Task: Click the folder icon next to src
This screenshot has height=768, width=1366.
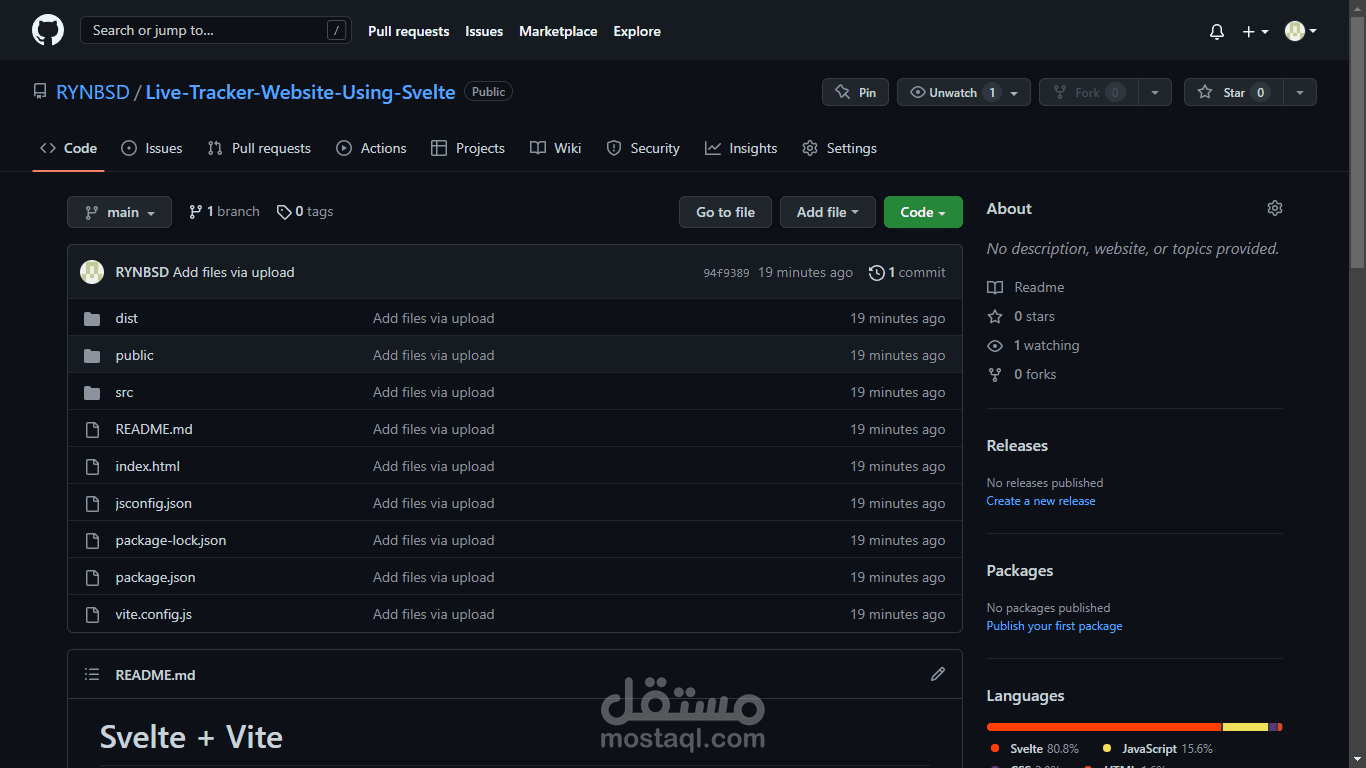Action: pyautogui.click(x=92, y=392)
